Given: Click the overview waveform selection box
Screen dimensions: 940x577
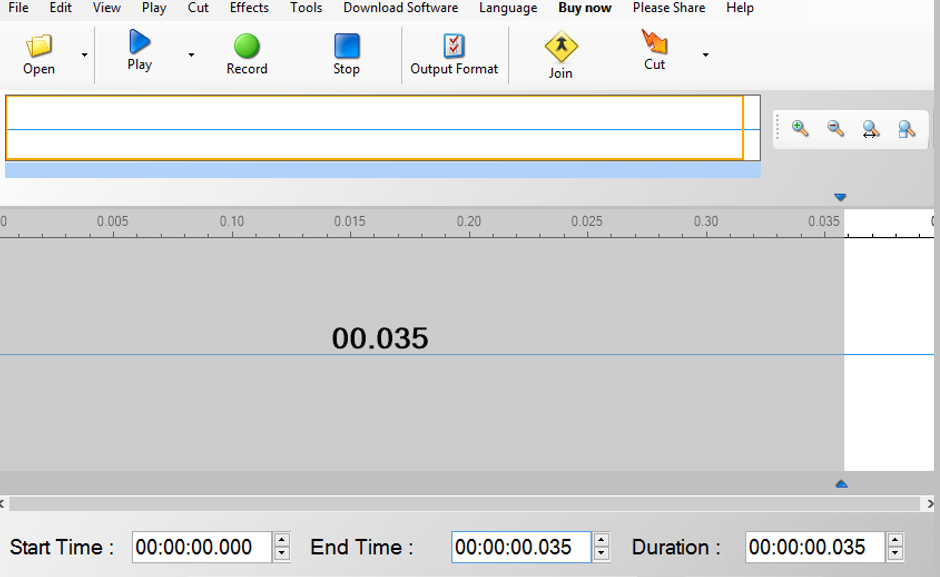Looking at the screenshot, I should (375, 128).
